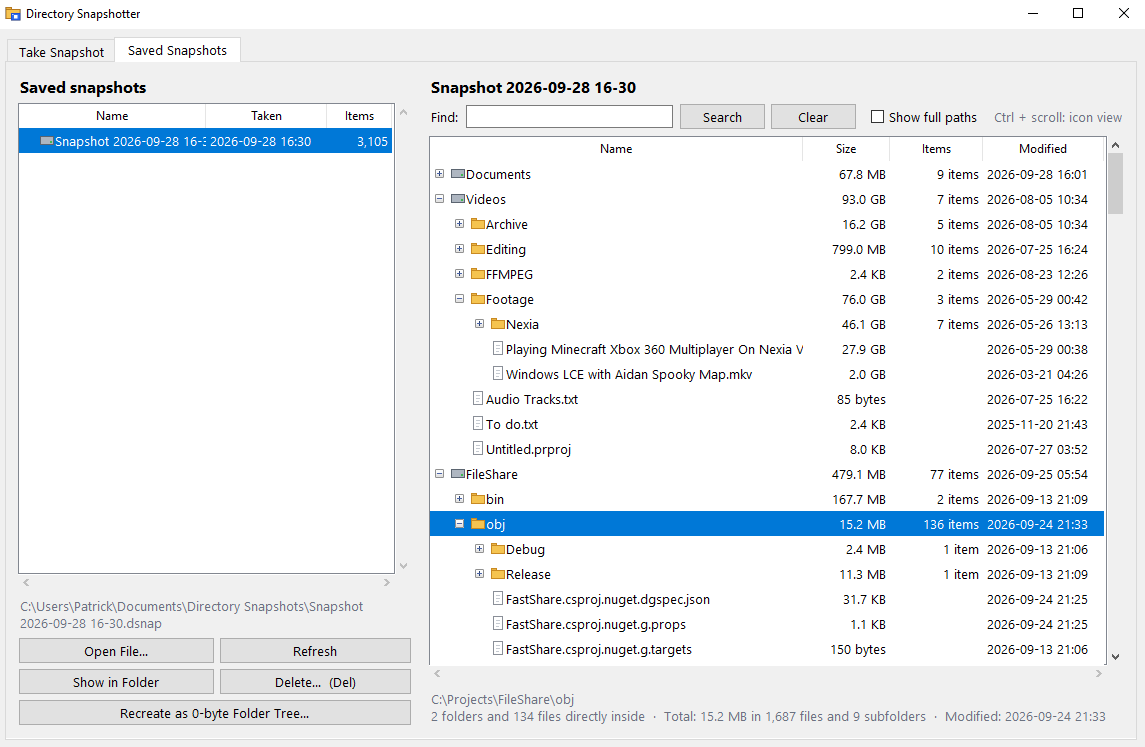1145x747 pixels.
Task: Click the Search button
Action: 722,117
